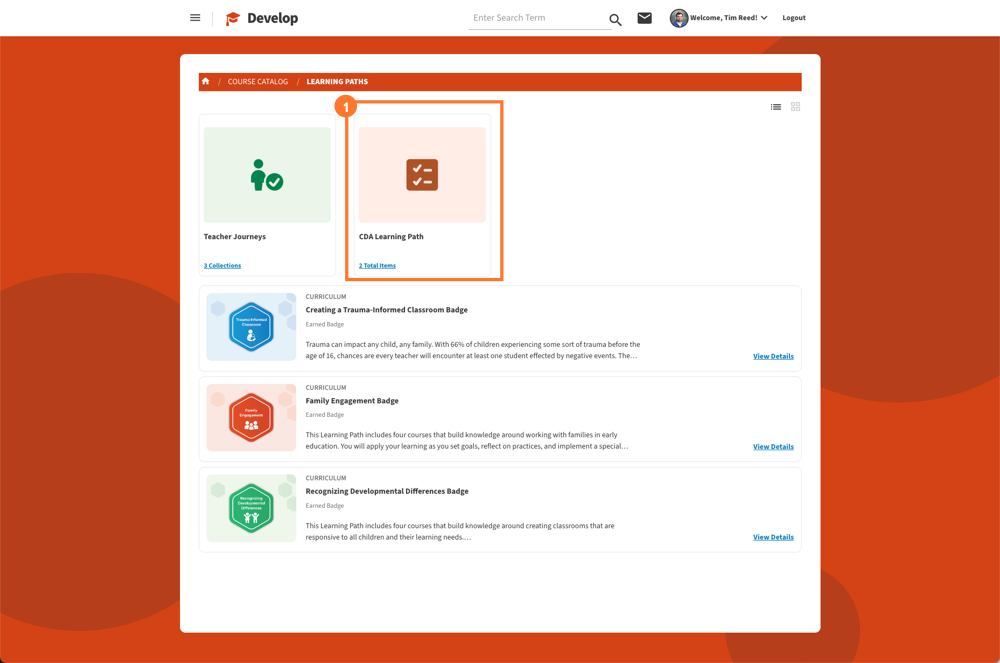The image size is (1000, 663).
Task: Click the Family Engagement badge image
Action: [251, 418]
